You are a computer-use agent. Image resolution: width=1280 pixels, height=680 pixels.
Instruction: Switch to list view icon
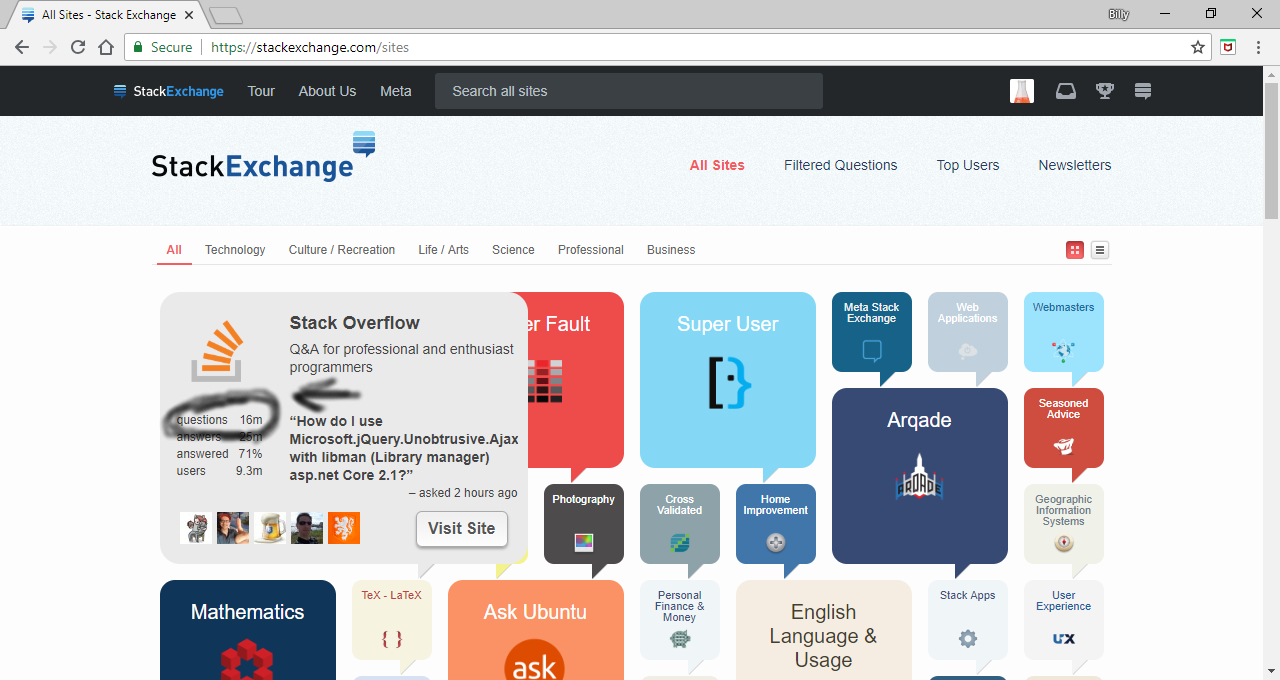pyautogui.click(x=1100, y=250)
